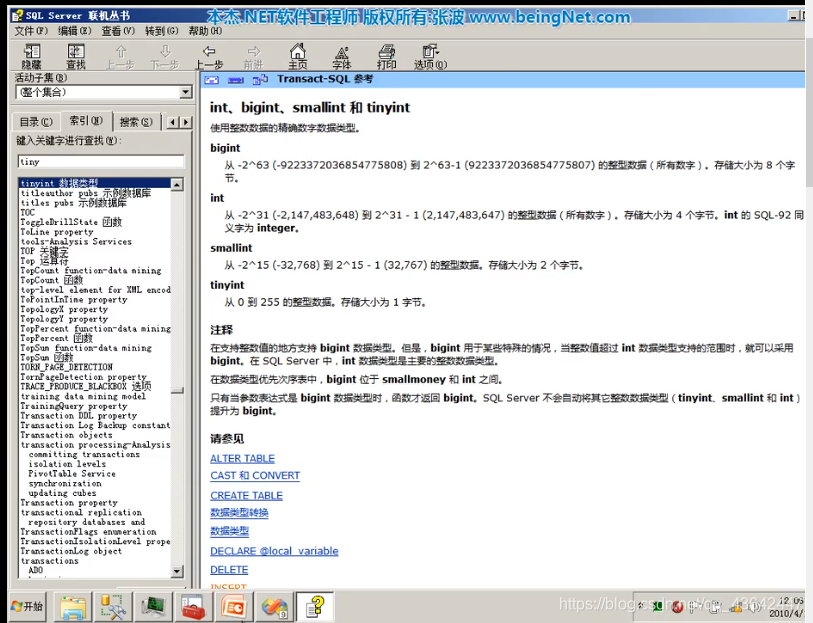813x623 pixels.
Task: Switch to the 目录(C) tab
Action: [x=36, y=122]
